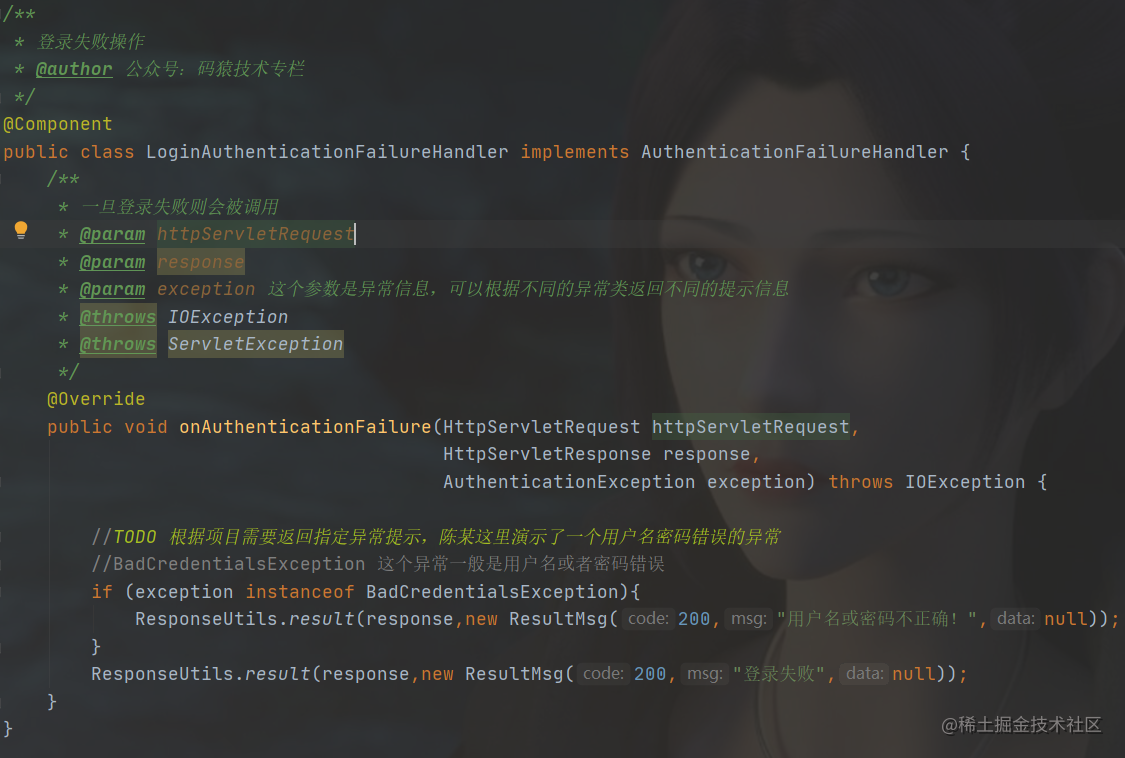Click the data: hint in last ResultMsg
Screen dimensions: 1125x758
pos(865,674)
